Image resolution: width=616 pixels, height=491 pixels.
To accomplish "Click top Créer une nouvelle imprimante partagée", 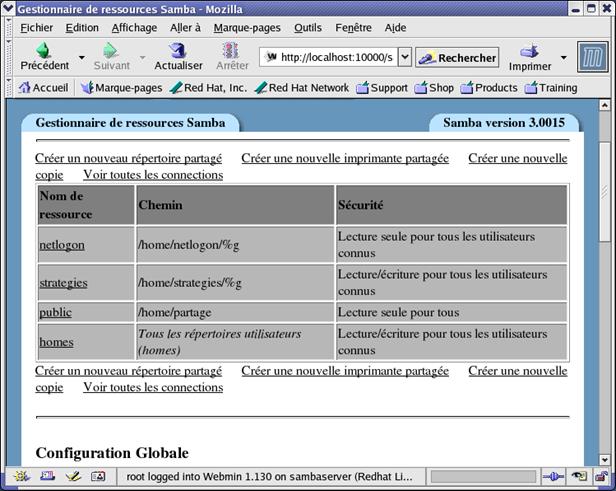I will pyautogui.click(x=345, y=158).
